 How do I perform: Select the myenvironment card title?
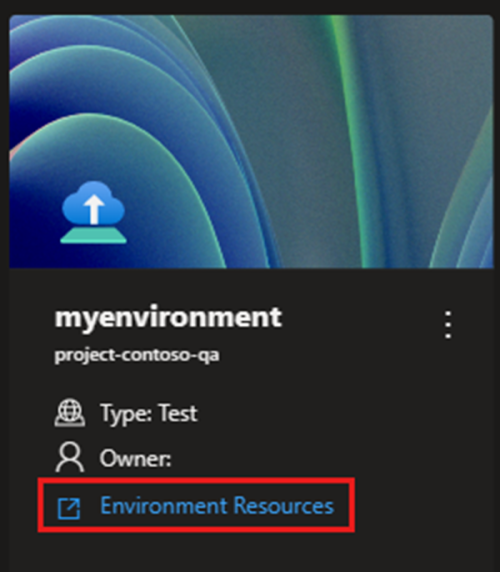(168, 318)
